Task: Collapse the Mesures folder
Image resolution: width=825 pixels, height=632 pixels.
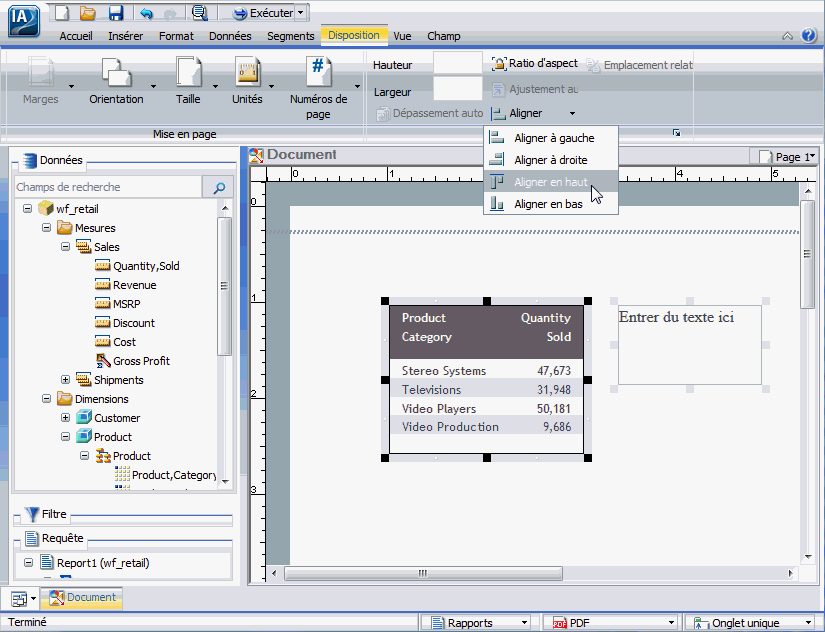Action: [46, 228]
